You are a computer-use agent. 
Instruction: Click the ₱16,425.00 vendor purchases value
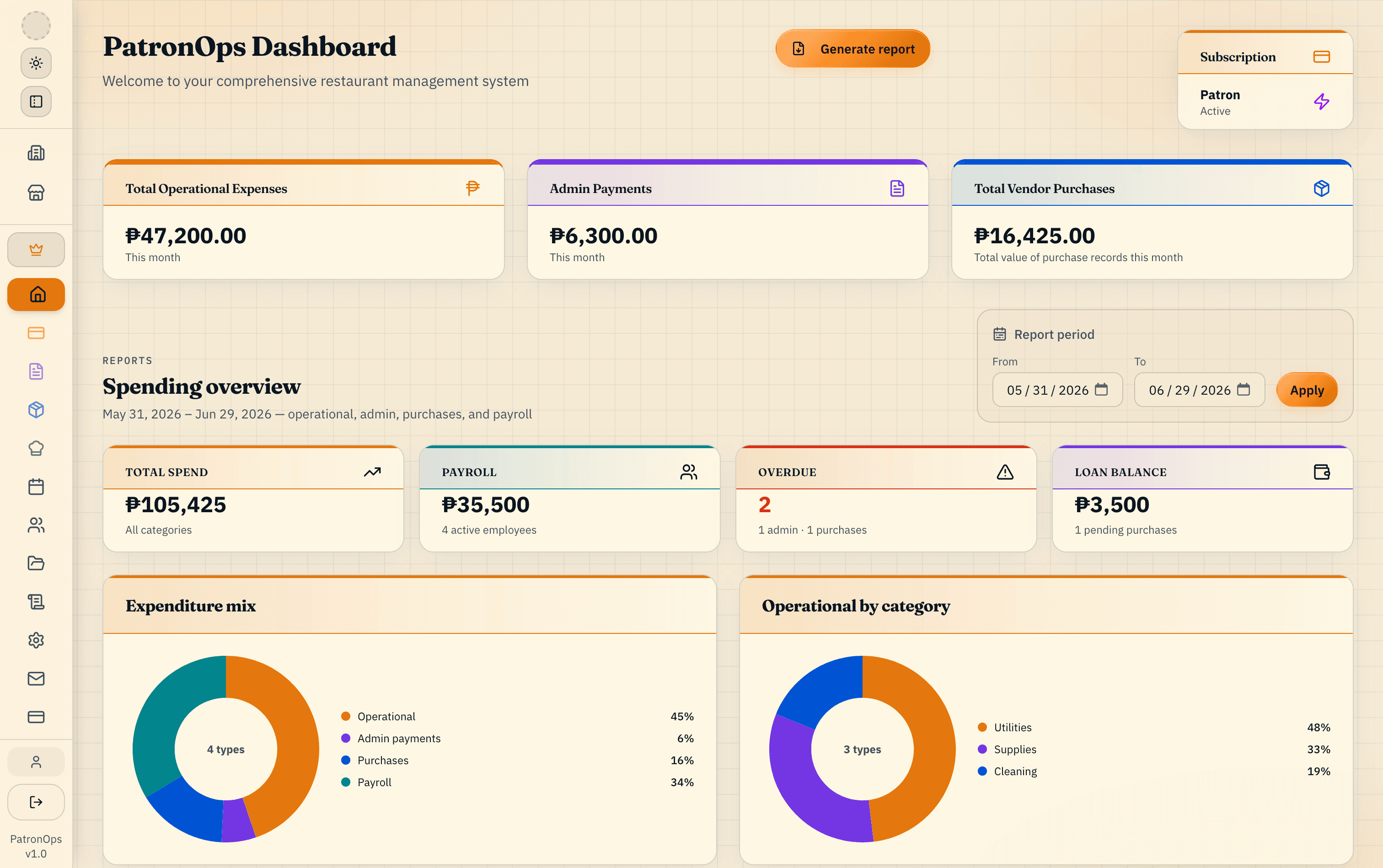click(x=1035, y=236)
